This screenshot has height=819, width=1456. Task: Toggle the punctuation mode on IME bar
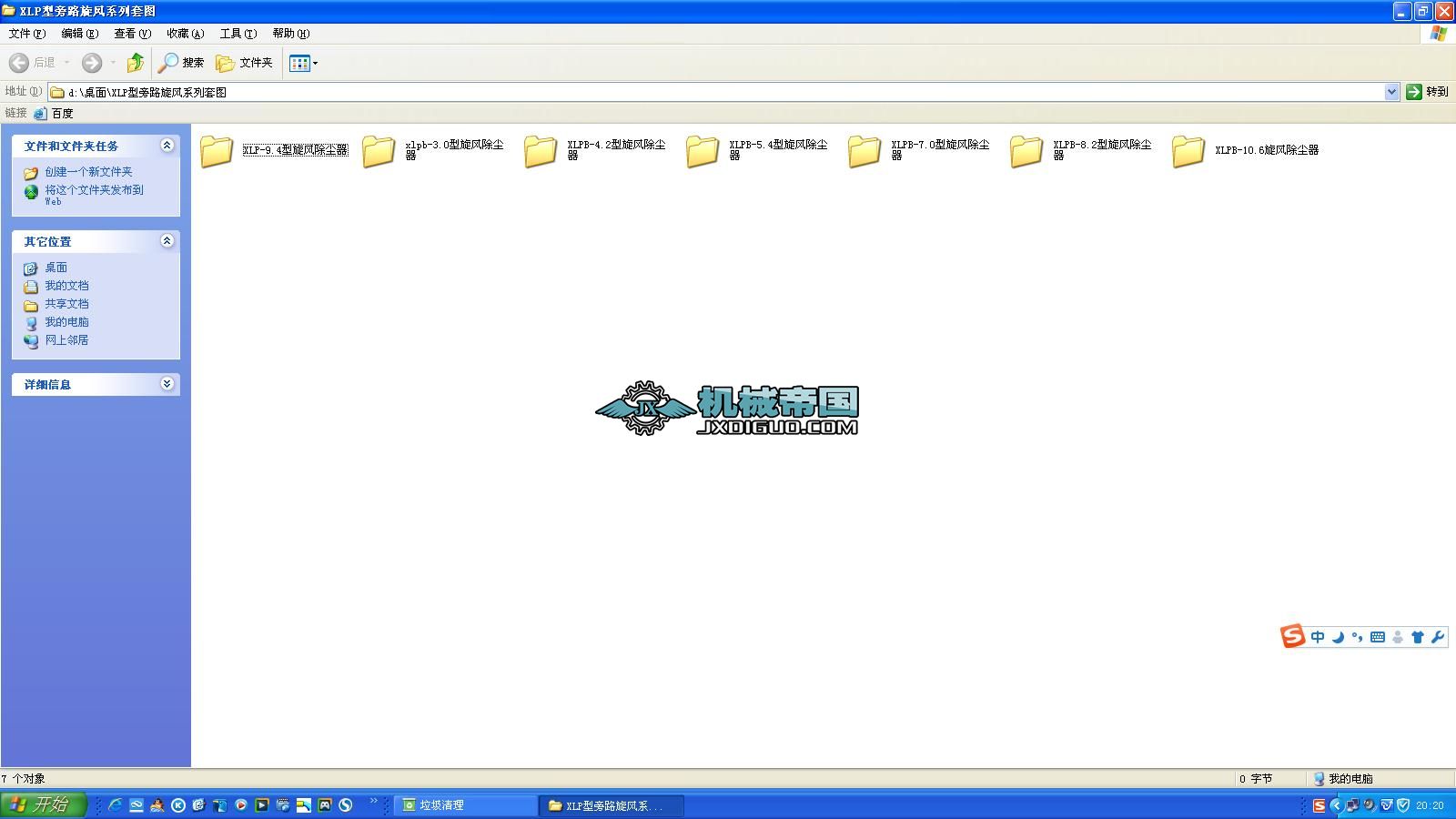click(x=1358, y=637)
